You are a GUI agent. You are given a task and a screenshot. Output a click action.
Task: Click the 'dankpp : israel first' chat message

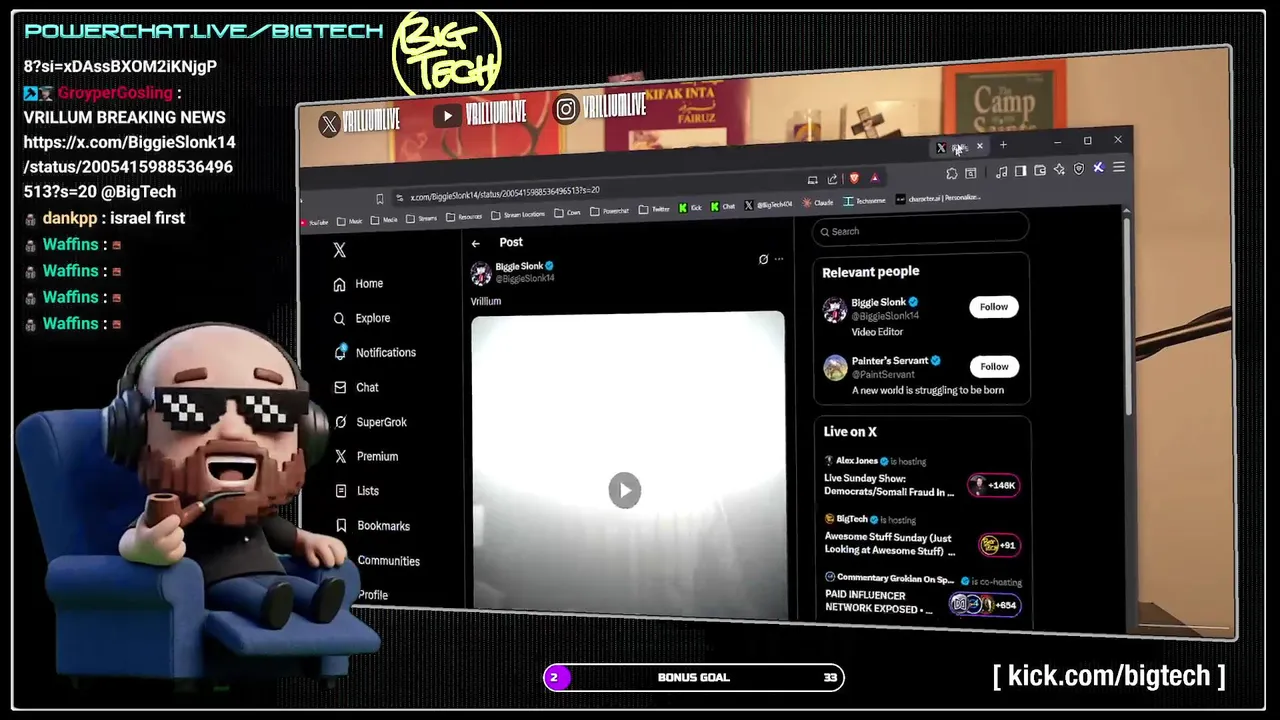coord(104,218)
